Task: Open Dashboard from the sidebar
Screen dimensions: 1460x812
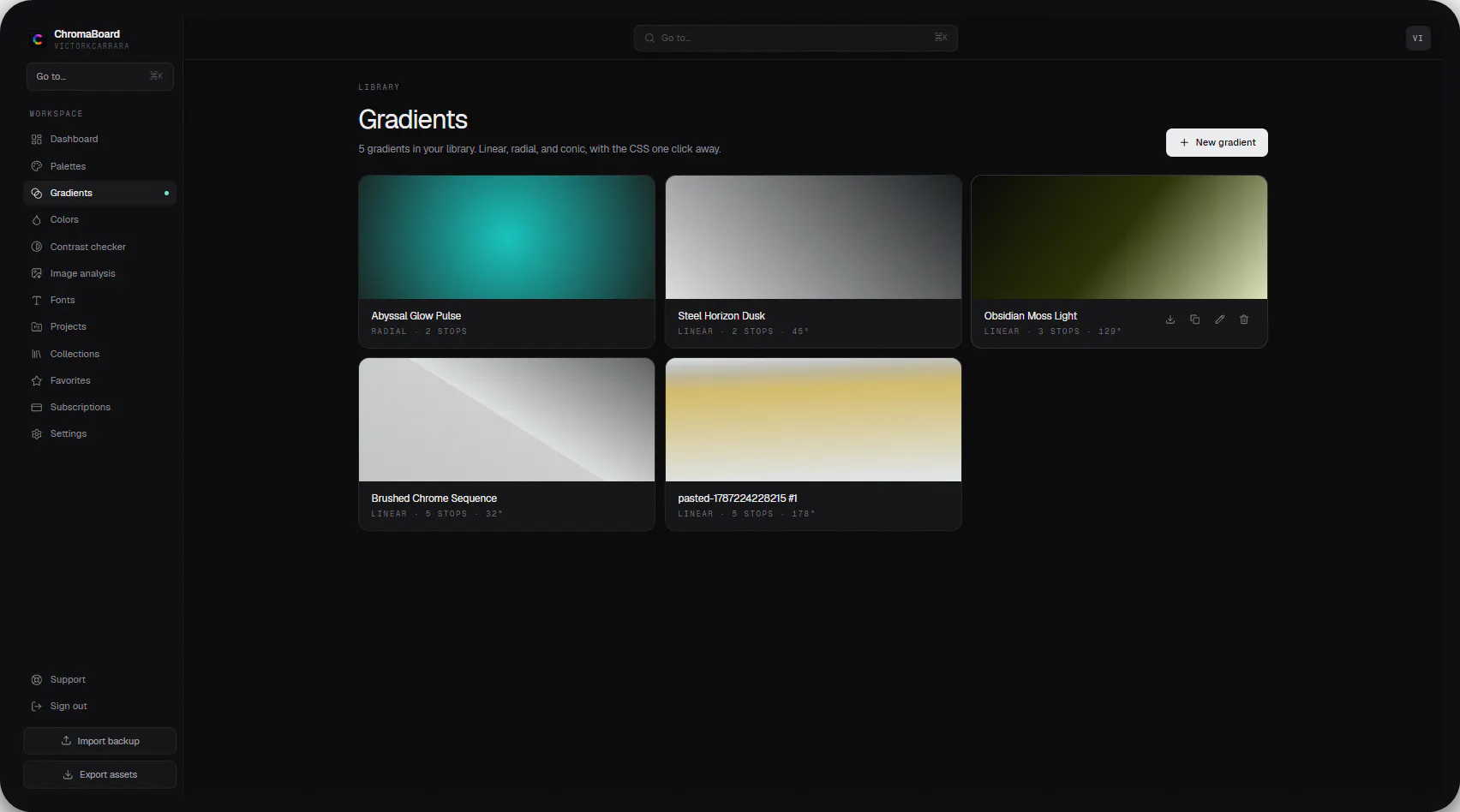Action: (100, 139)
